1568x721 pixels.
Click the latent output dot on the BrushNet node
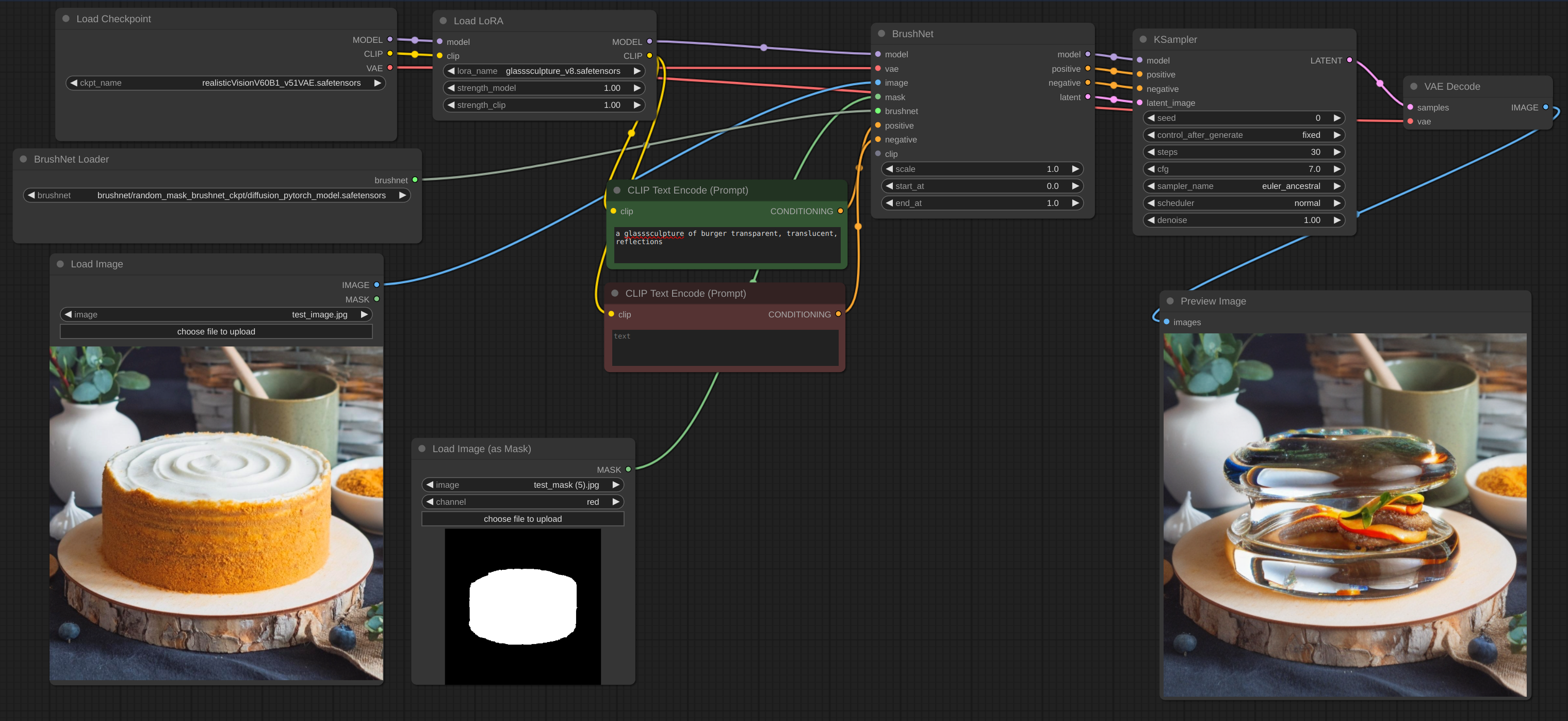tap(1087, 97)
